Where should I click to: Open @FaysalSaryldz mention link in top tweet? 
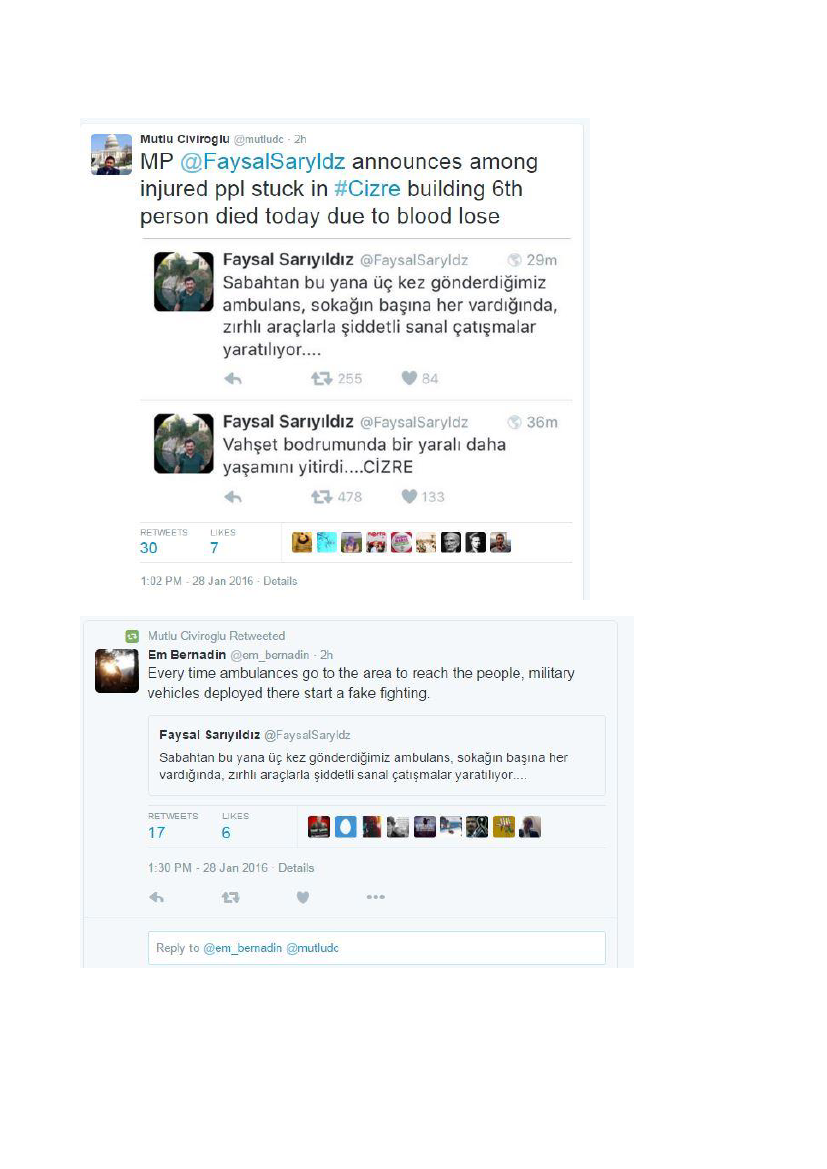[x=262, y=162]
